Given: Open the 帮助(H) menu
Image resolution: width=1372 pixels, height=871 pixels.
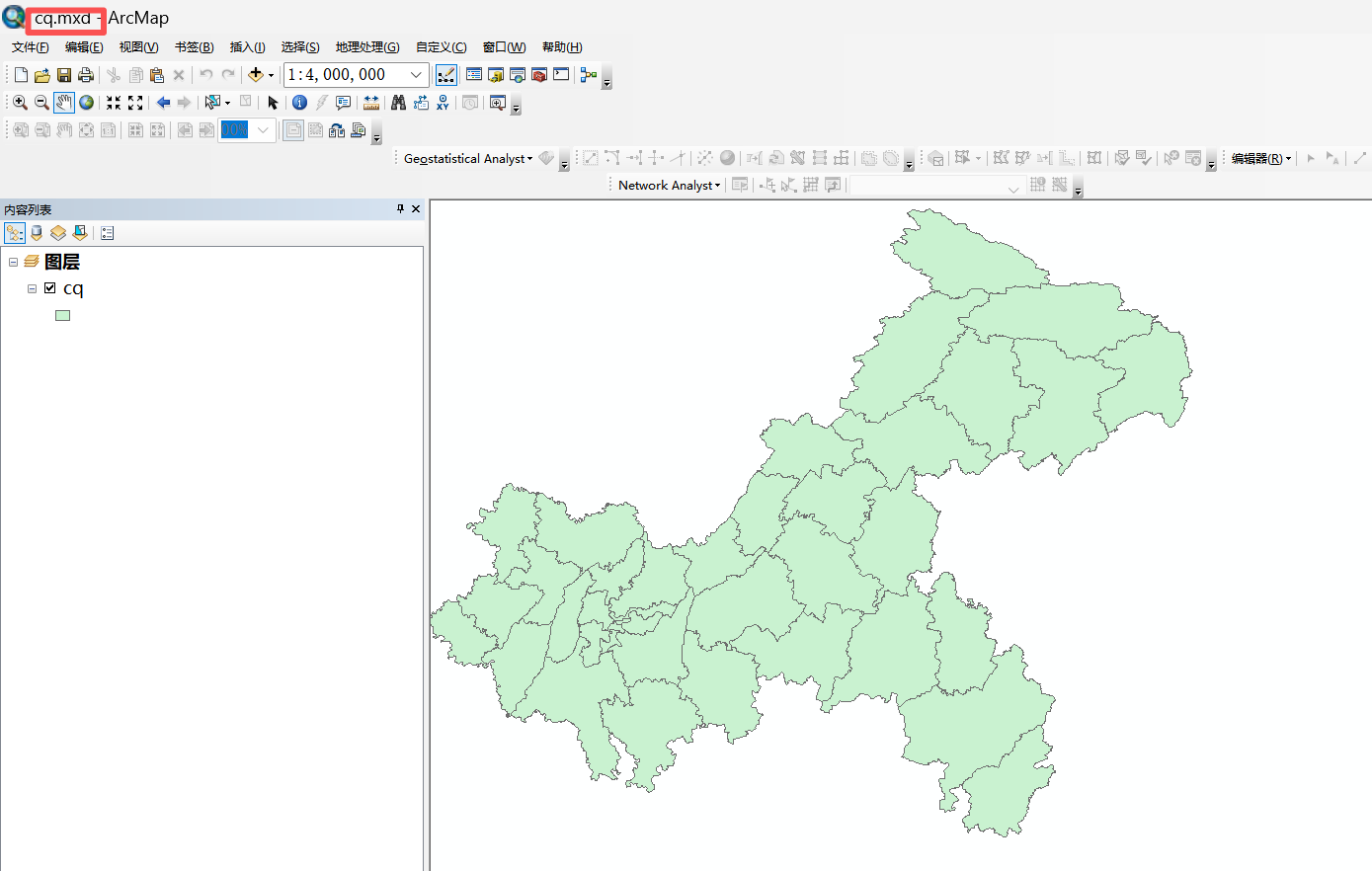Looking at the screenshot, I should click(x=562, y=47).
